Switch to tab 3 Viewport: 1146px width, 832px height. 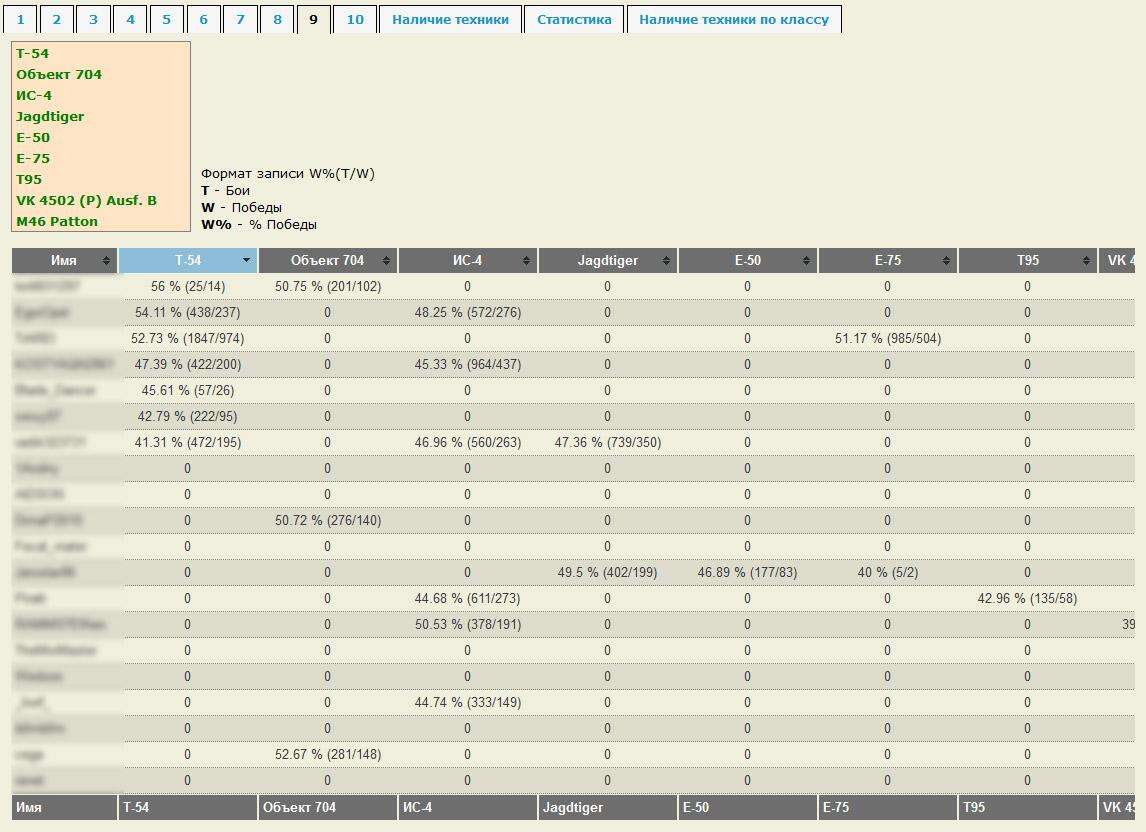click(93, 20)
